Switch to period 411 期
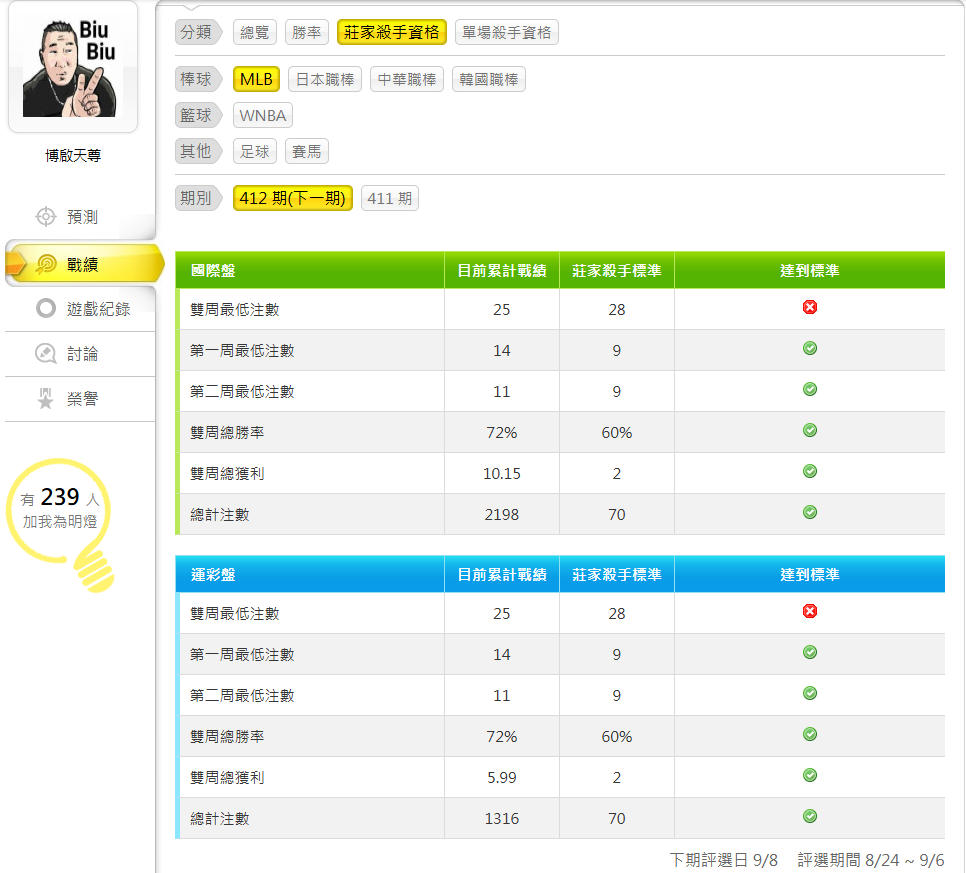This screenshot has width=966, height=873. tap(389, 198)
